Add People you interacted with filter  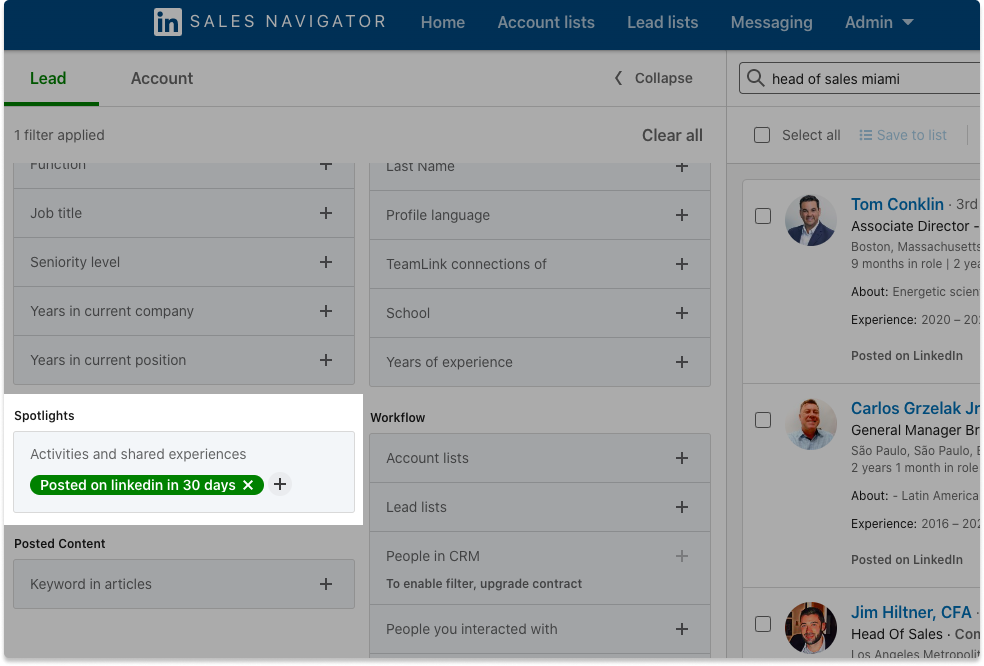682,629
